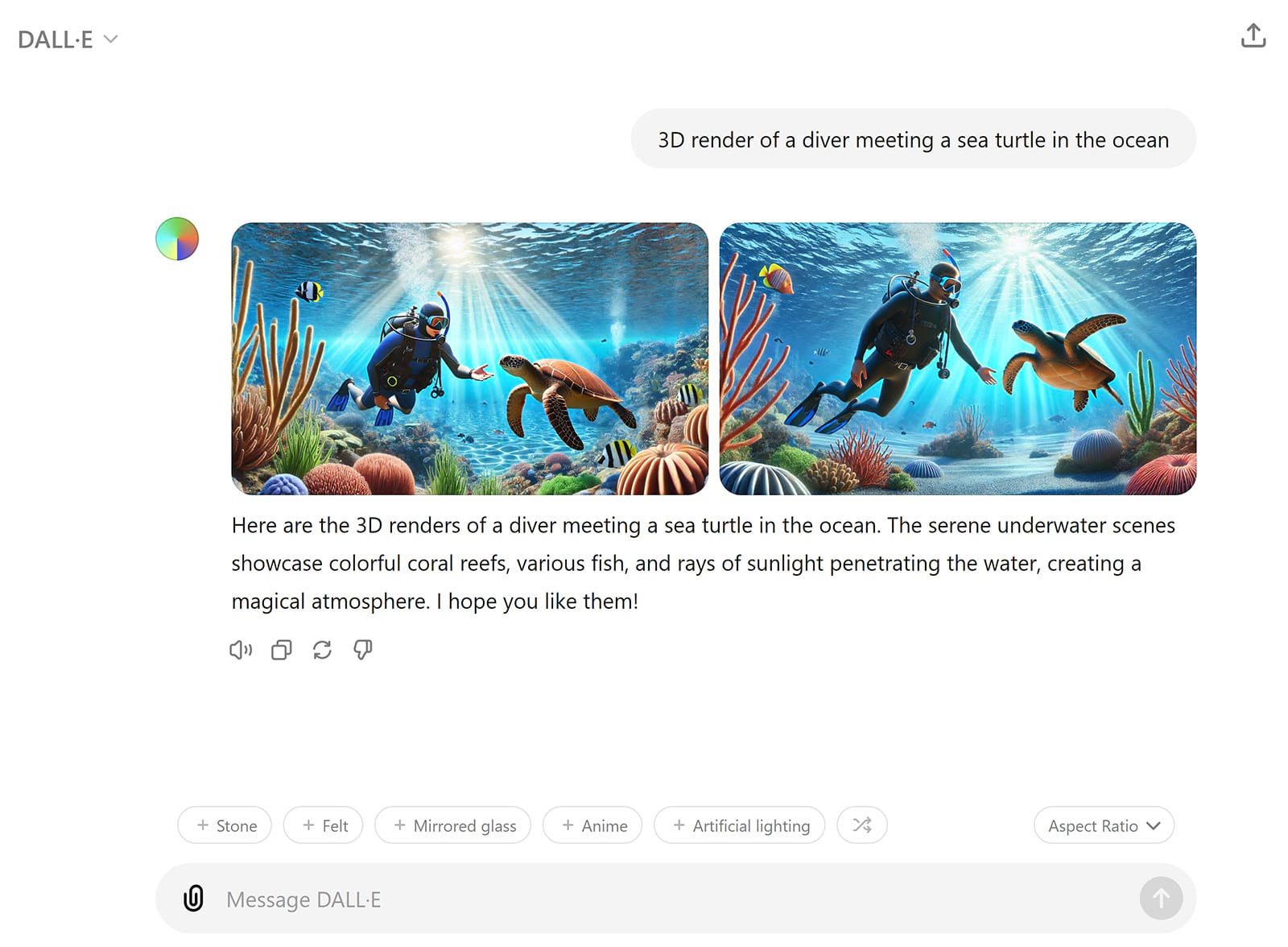The width and height of the screenshot is (1288, 947).
Task: Click the shuffle style suggestions icon
Action: click(x=862, y=825)
